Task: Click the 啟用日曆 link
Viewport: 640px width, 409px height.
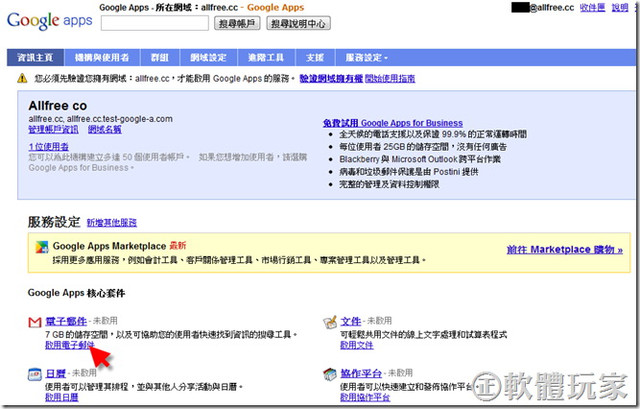Action: [x=62, y=397]
